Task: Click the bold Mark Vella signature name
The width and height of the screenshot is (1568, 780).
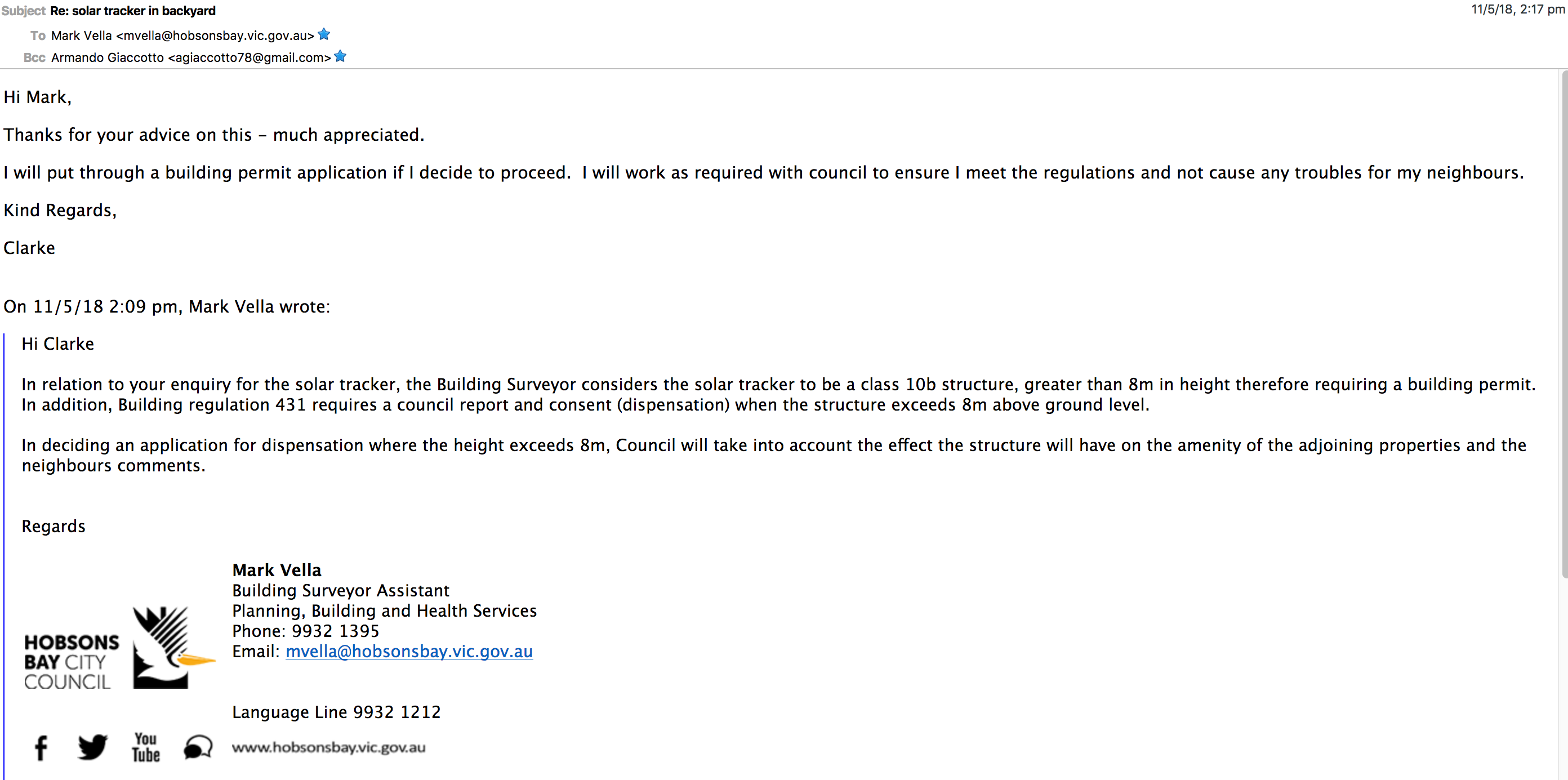Action: tap(277, 570)
